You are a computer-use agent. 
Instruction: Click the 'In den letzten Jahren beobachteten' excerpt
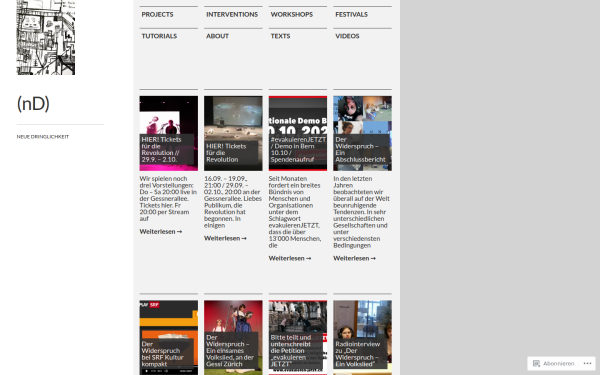coord(362,212)
